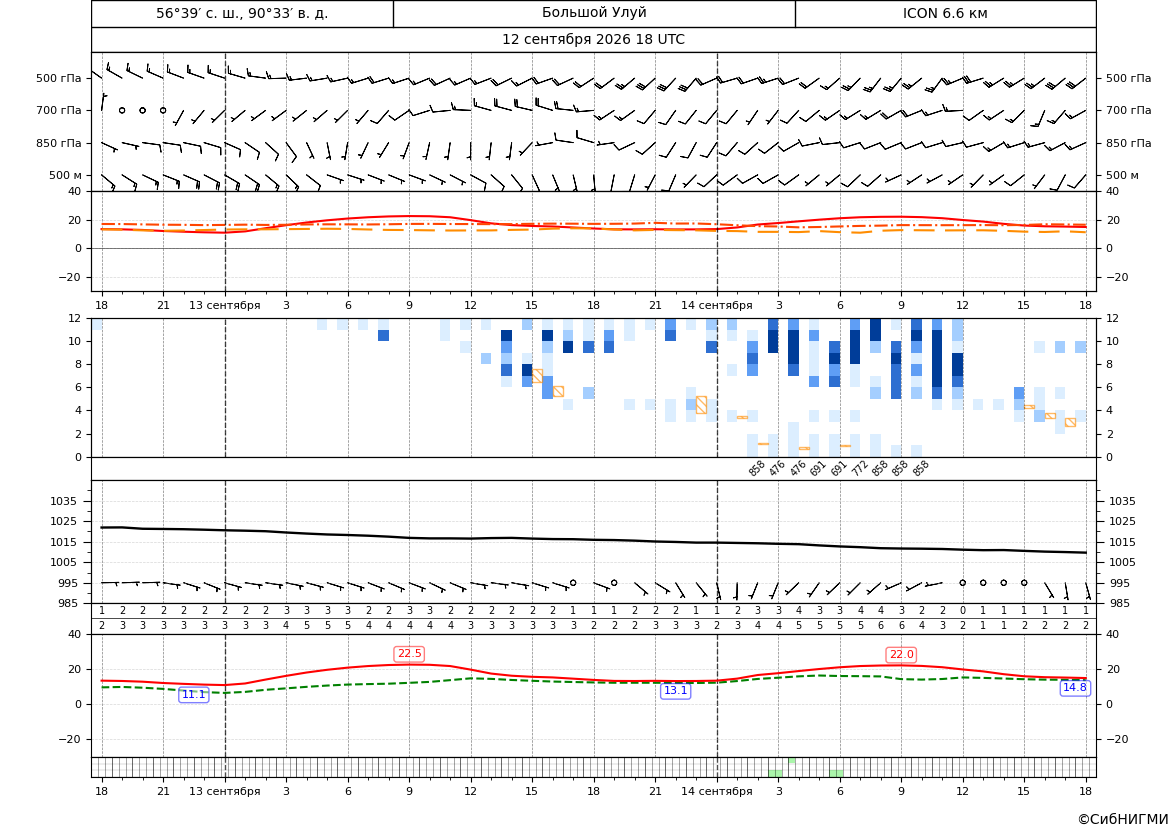This screenshot has height=827, width=1169.
Task: Click the red 22.5 maximum temperature label
Action: (409, 654)
